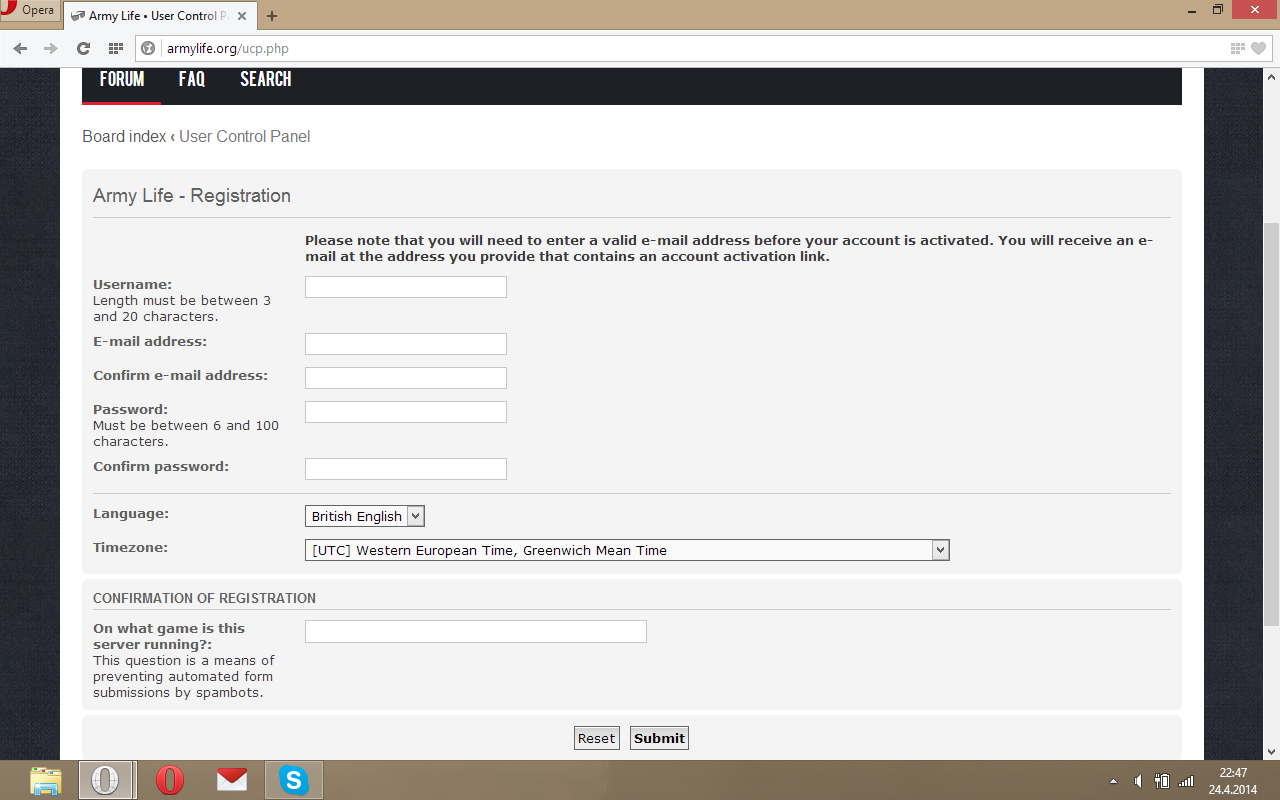1280x800 pixels.
Task: Open the Language selection dropdown
Action: pos(364,515)
